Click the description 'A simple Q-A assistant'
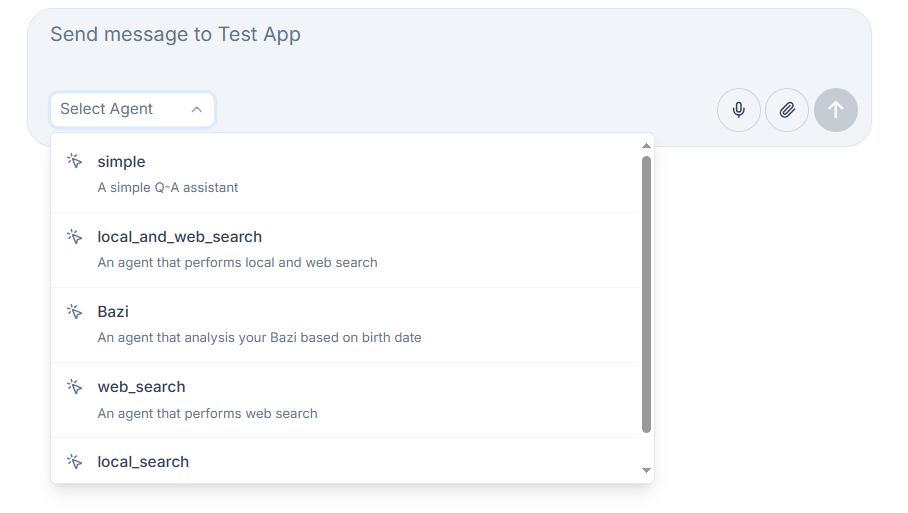The width and height of the screenshot is (908, 513). coord(168,188)
